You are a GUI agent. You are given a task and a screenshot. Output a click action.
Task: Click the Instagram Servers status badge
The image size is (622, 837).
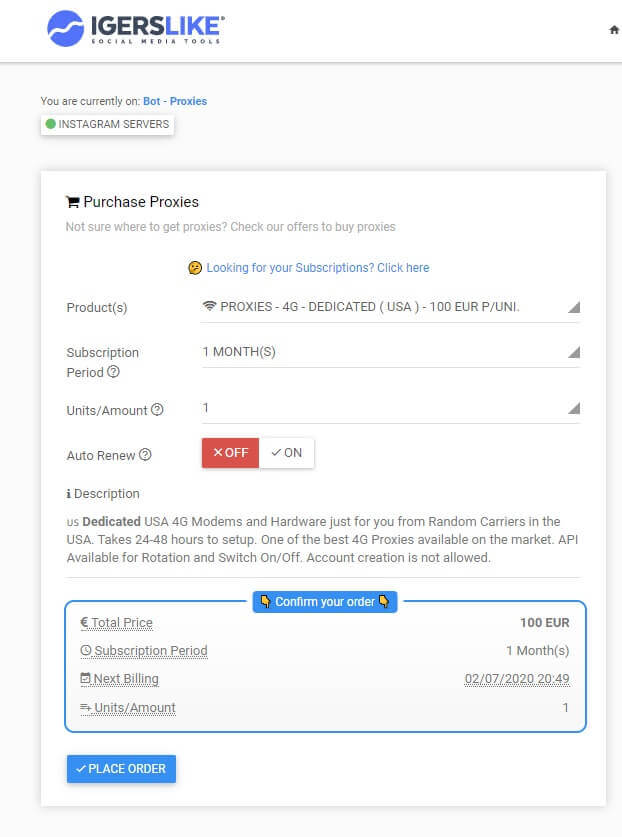point(107,125)
